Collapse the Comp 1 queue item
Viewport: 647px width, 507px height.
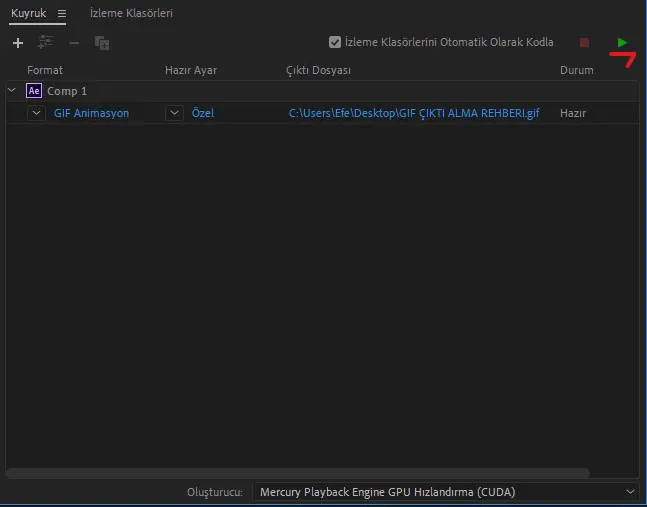pyautogui.click(x=12, y=90)
